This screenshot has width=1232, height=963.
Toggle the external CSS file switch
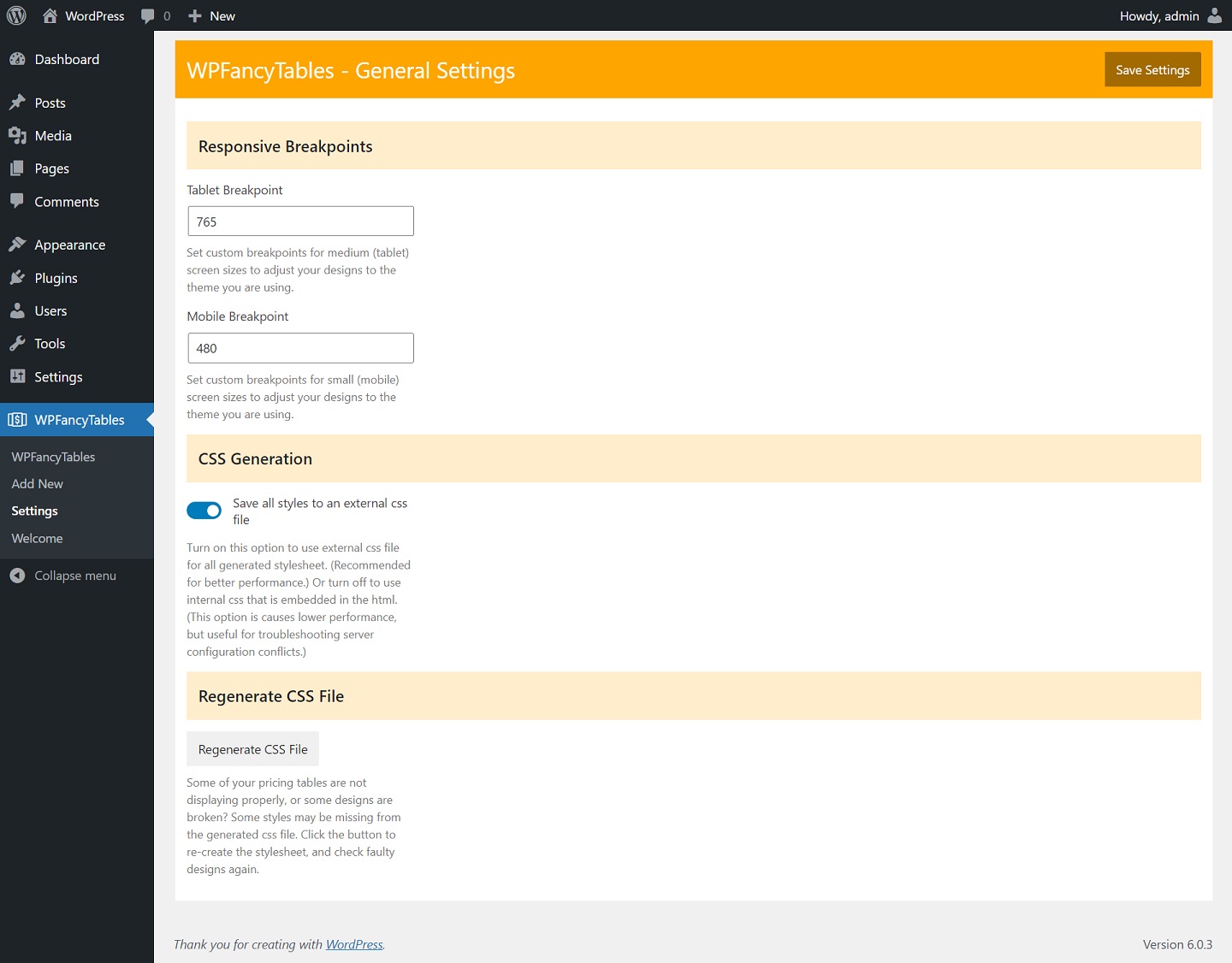[x=204, y=511]
